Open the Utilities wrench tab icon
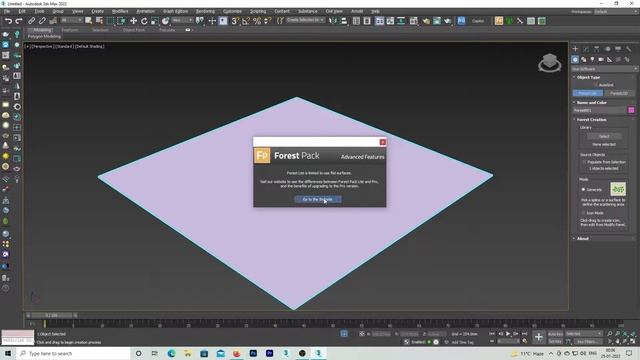 click(629, 49)
